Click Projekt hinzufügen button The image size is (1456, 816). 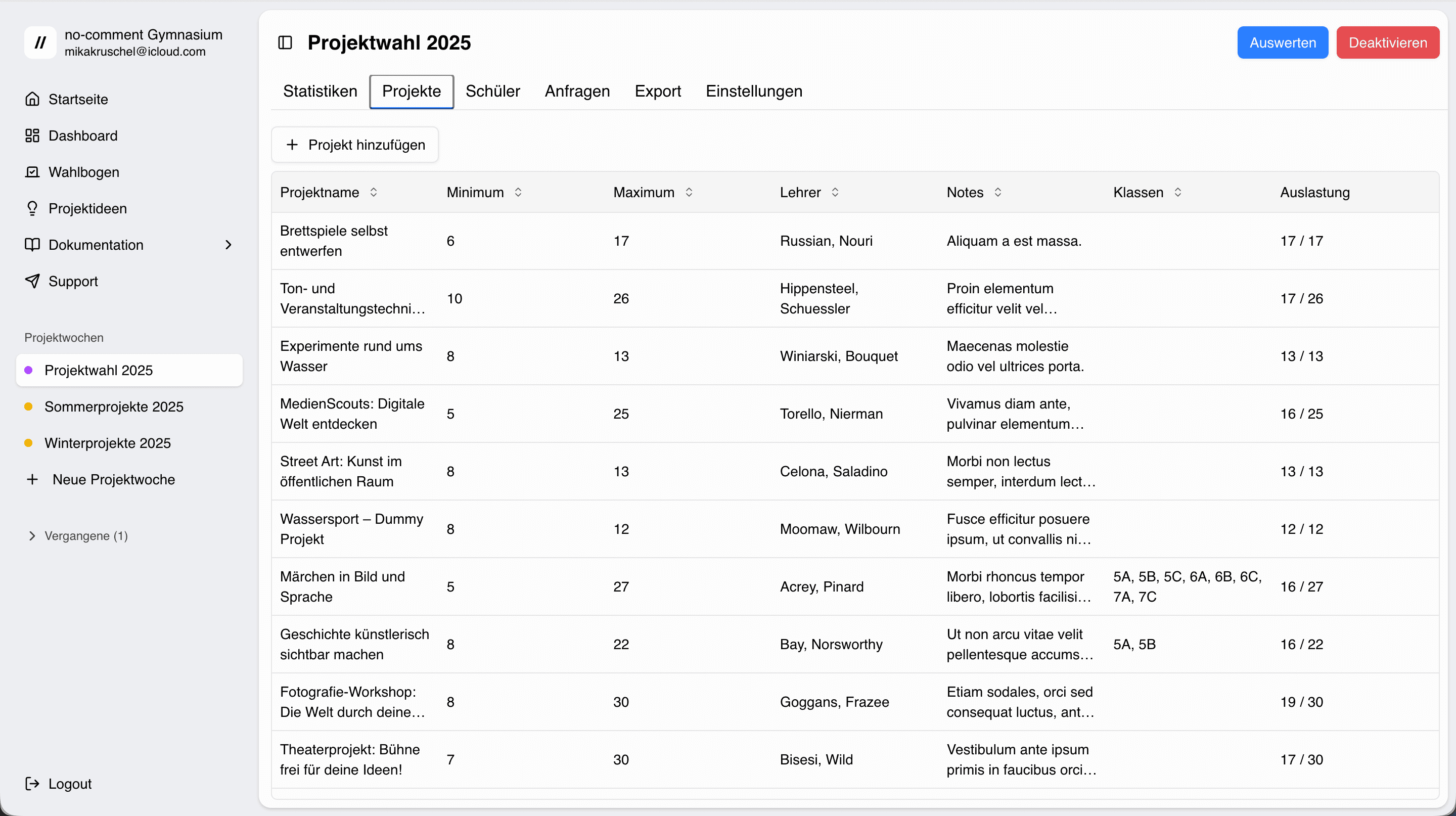pos(355,145)
